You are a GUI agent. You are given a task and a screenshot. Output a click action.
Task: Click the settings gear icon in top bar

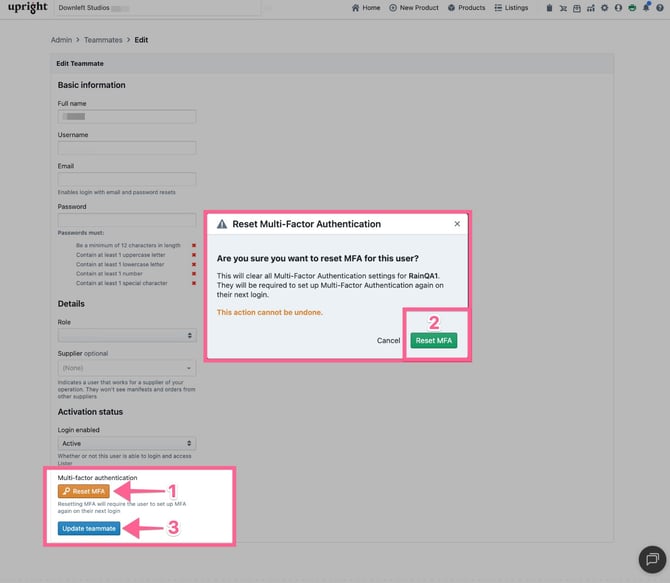pos(604,8)
